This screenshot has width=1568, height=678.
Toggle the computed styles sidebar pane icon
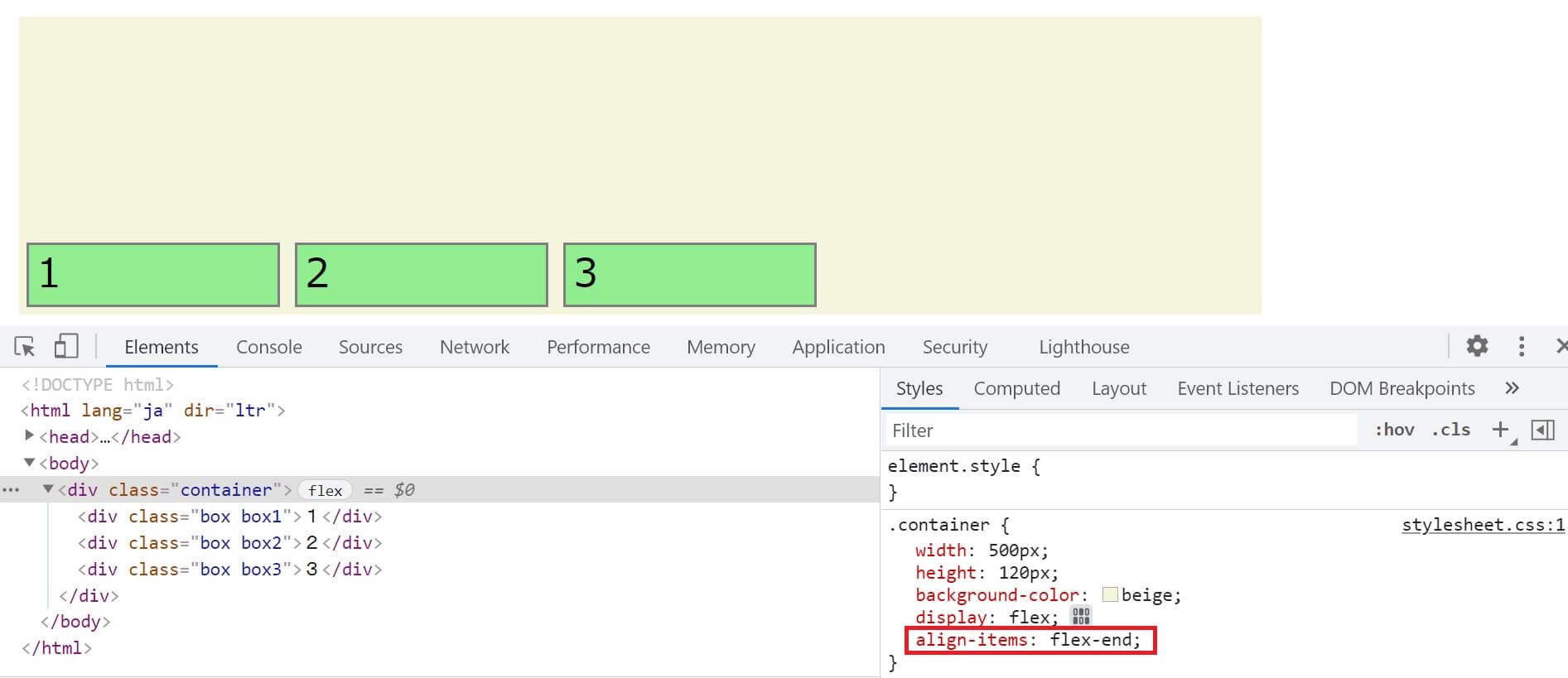point(1542,430)
